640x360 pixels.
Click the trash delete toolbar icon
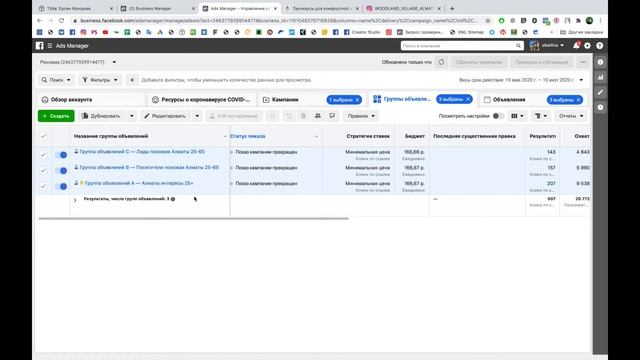click(303, 116)
